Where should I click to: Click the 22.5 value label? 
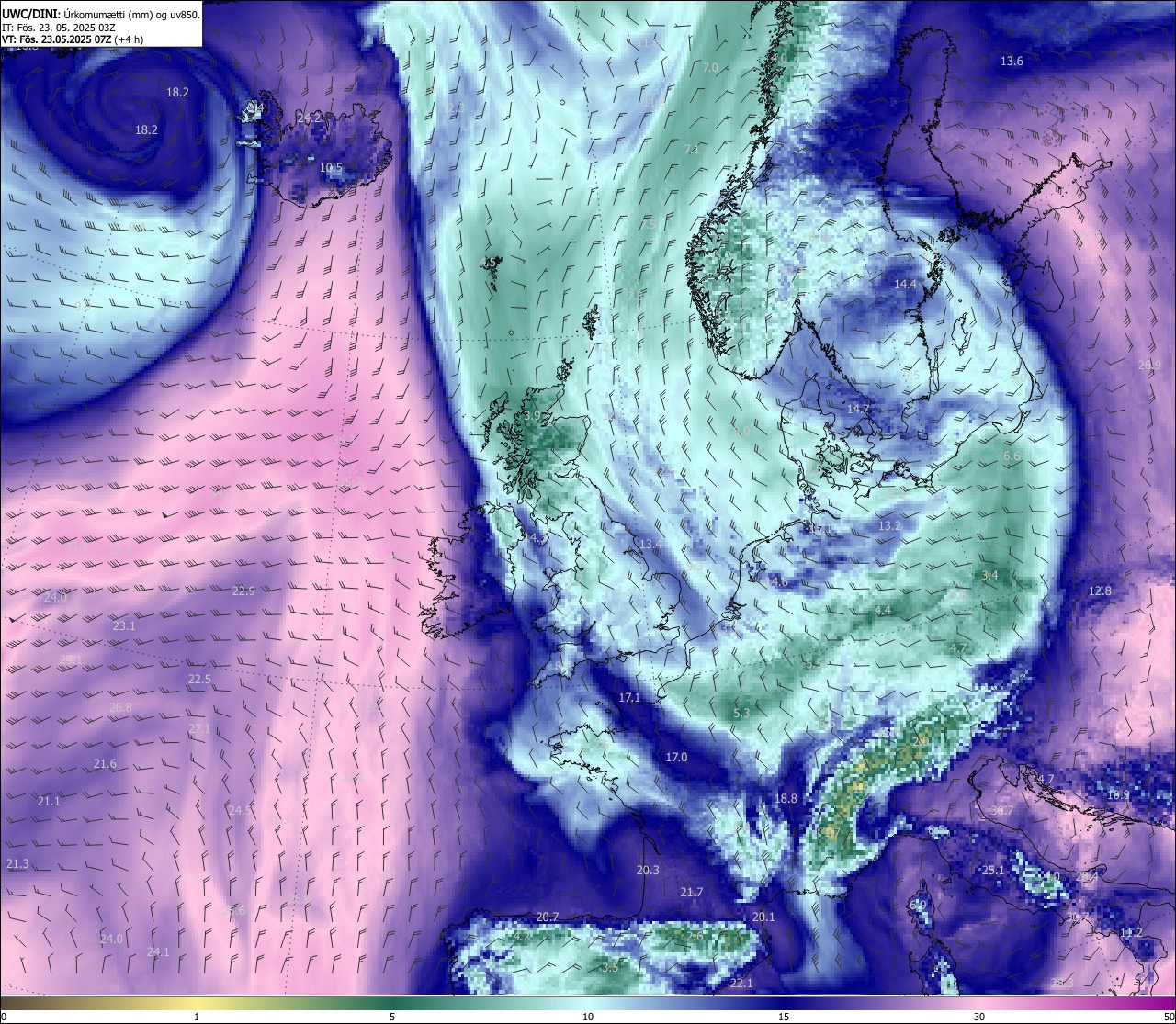(199, 680)
